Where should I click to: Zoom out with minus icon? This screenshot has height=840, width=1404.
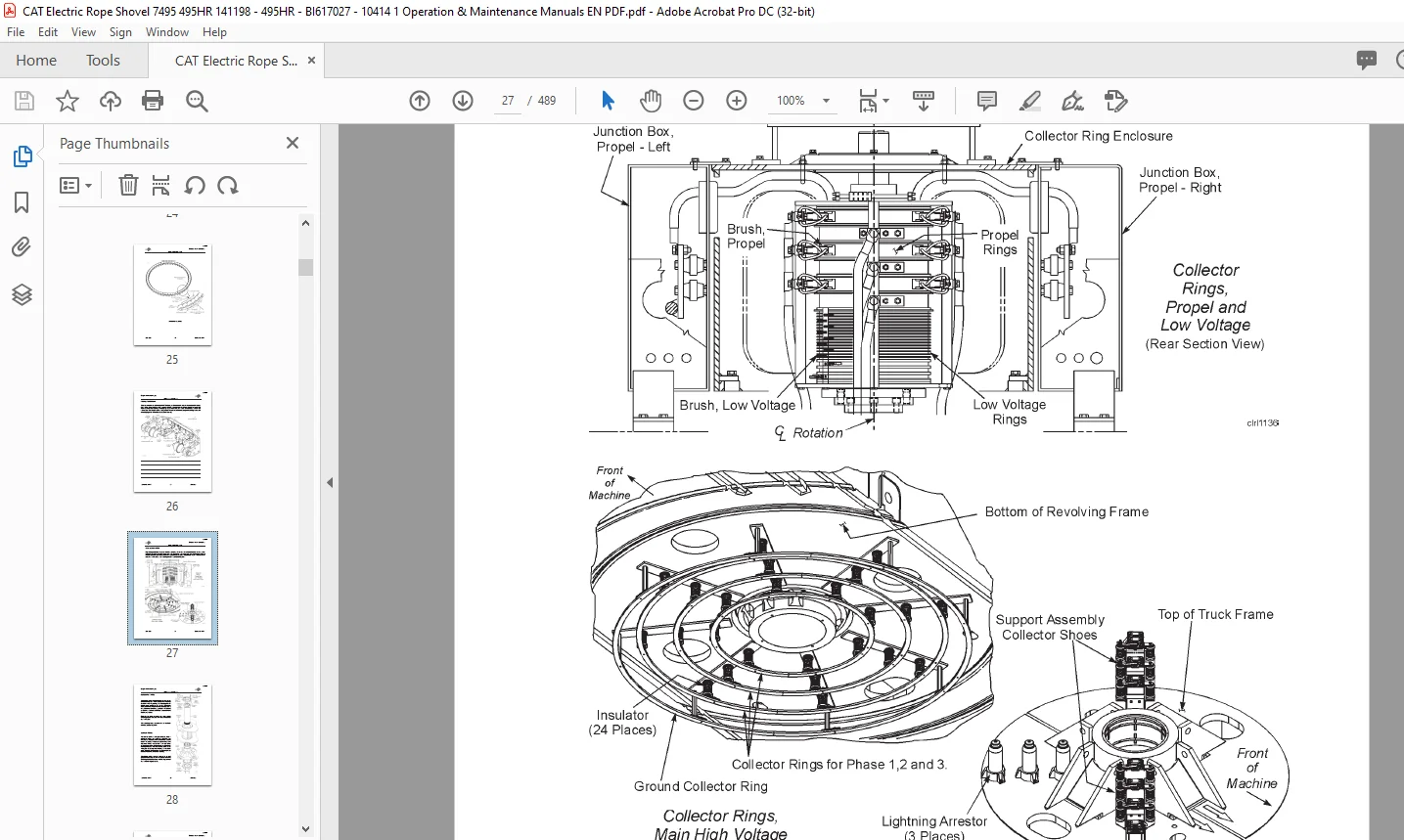click(x=694, y=101)
